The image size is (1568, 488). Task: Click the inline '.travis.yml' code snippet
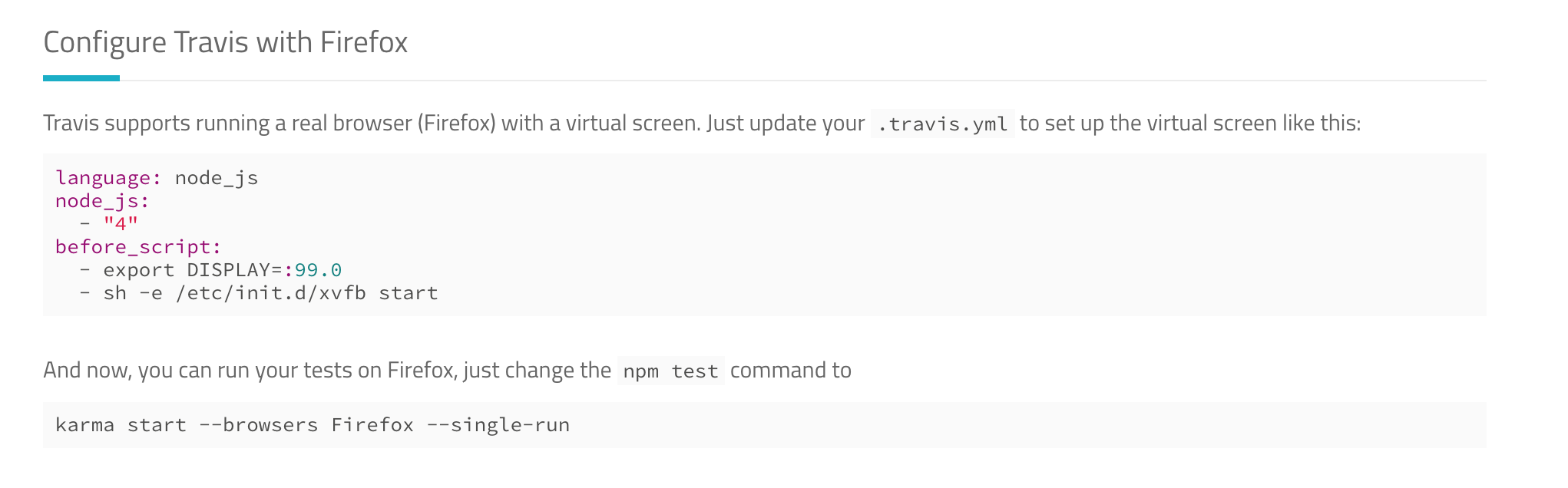click(x=942, y=124)
